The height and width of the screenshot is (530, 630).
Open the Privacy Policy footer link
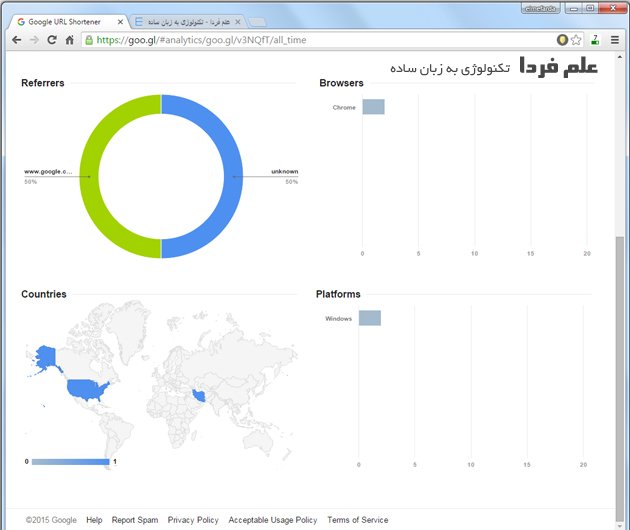click(x=193, y=520)
